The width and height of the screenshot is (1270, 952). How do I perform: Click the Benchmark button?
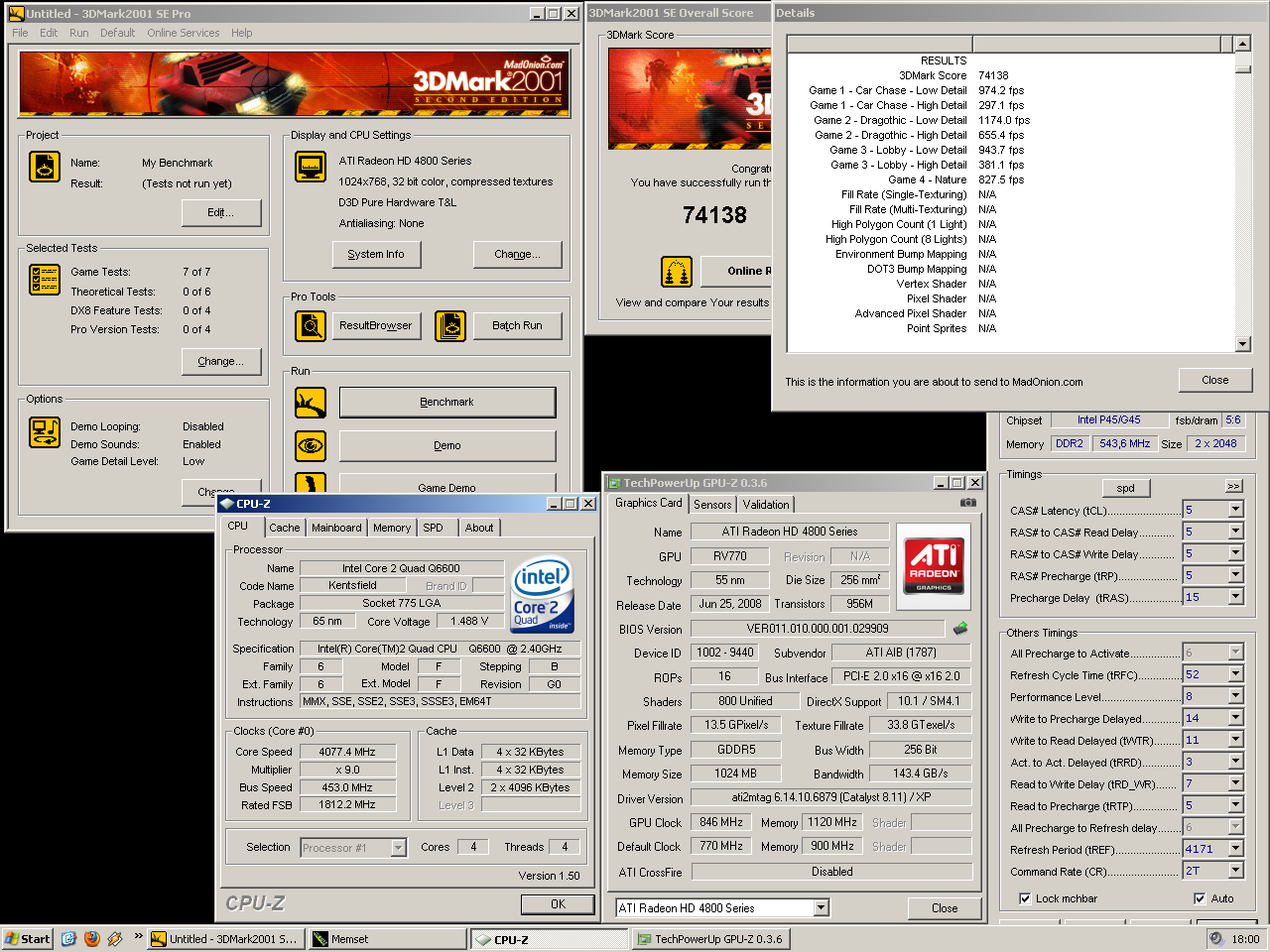pos(447,402)
